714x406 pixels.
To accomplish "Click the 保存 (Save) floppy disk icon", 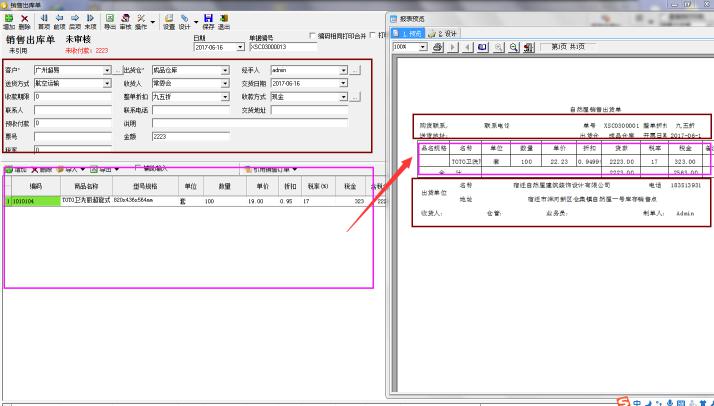I will click(208, 21).
